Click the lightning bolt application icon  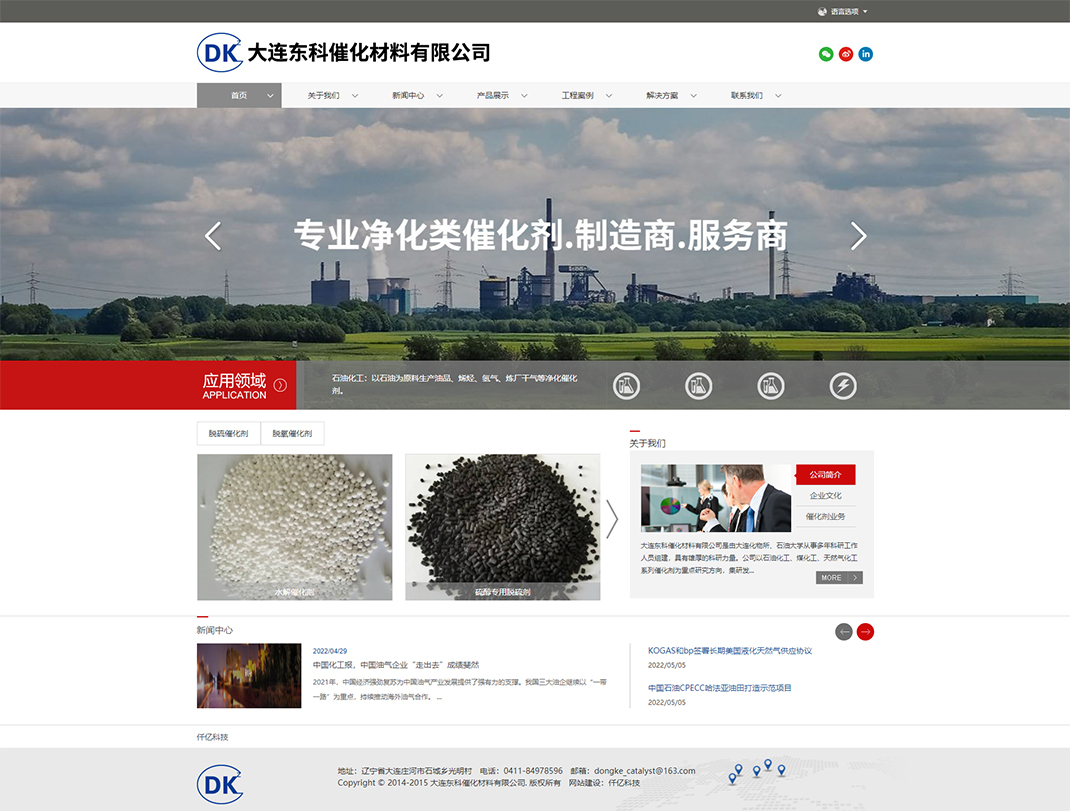click(843, 386)
